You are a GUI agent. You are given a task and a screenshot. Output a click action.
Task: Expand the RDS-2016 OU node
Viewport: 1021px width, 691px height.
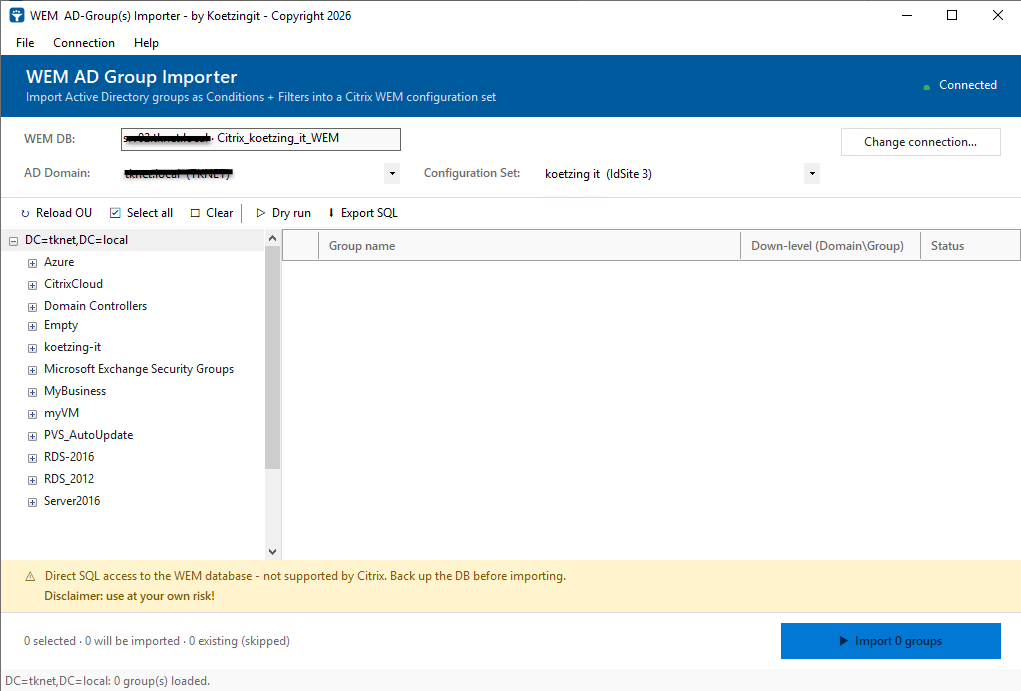[x=32, y=458]
